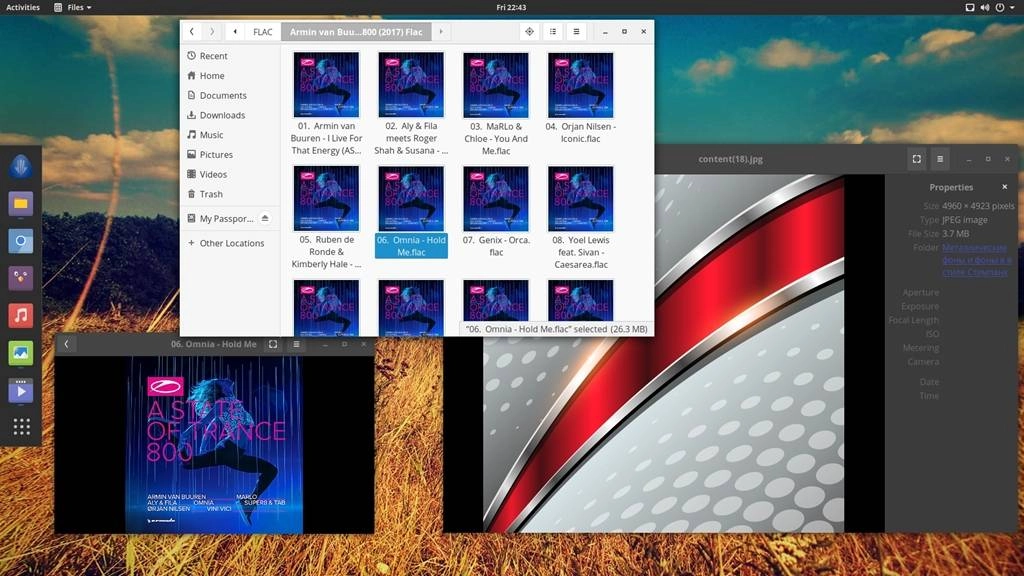The width and height of the screenshot is (1024, 576).
Task: Select the Armin van Buu...800 (2017) Flac path button
Action: [x=356, y=31]
